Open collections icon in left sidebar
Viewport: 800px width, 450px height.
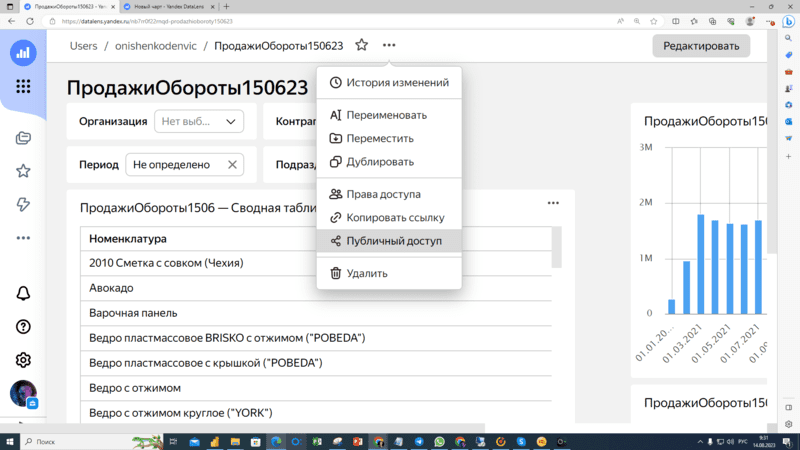(x=23, y=138)
